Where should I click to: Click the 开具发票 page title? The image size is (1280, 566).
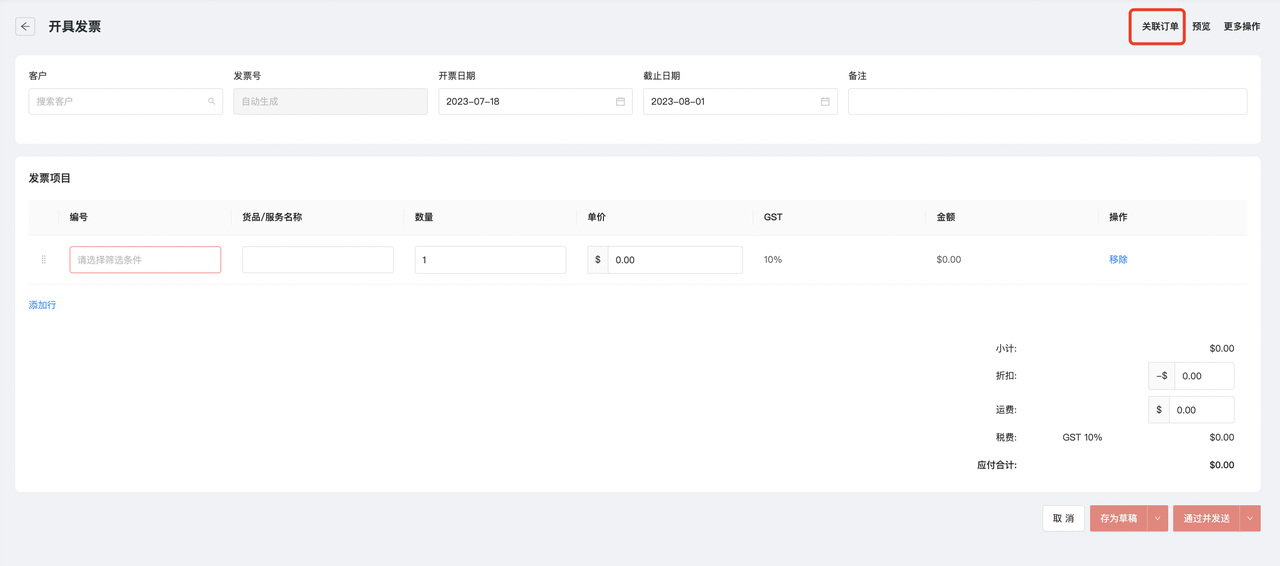pyautogui.click(x=75, y=27)
